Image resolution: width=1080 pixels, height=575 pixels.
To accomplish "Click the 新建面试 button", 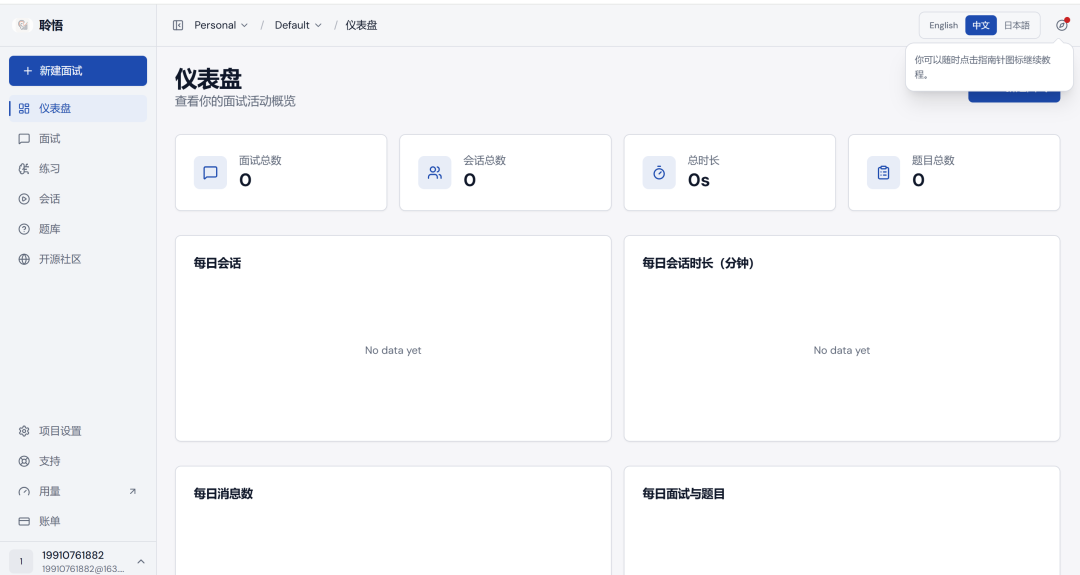I will (x=78, y=71).
